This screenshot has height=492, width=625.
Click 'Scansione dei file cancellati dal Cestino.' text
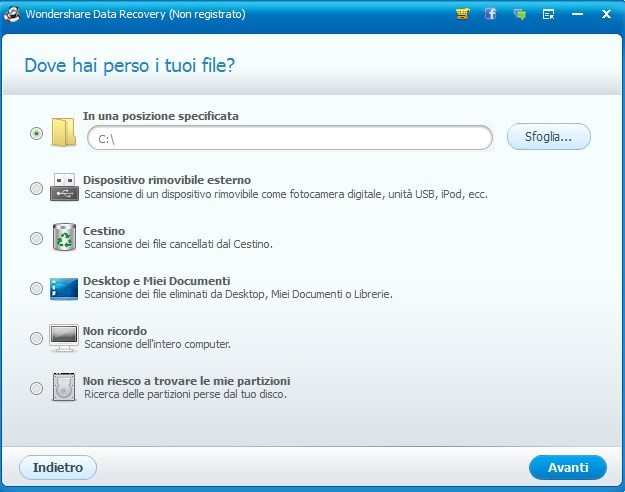[x=178, y=244]
